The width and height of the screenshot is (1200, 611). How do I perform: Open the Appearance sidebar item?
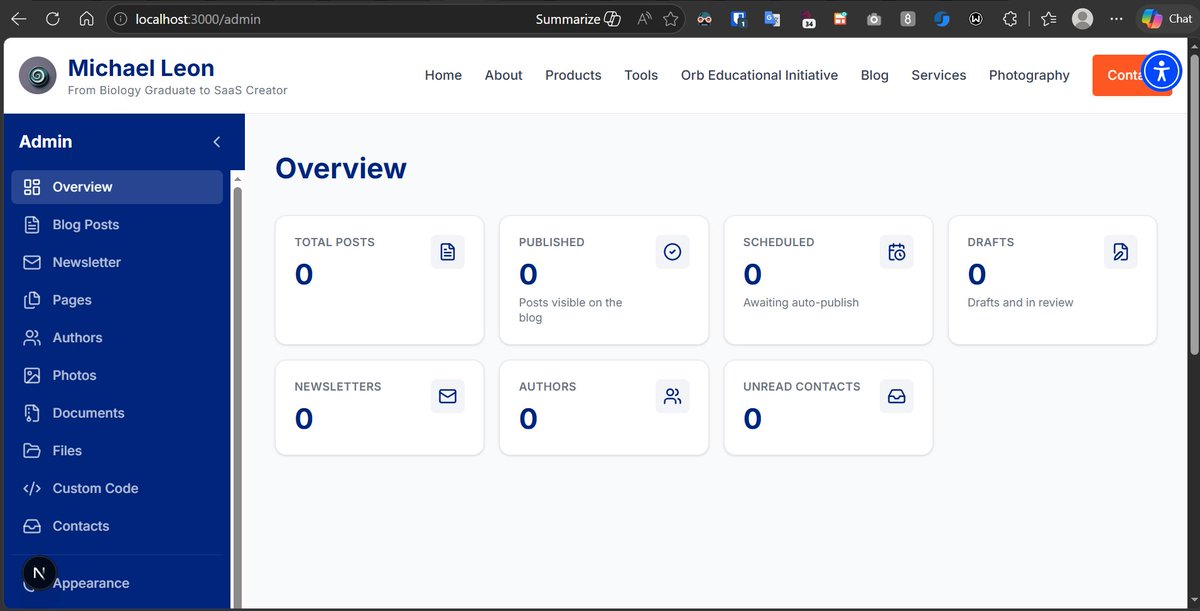coord(117,583)
